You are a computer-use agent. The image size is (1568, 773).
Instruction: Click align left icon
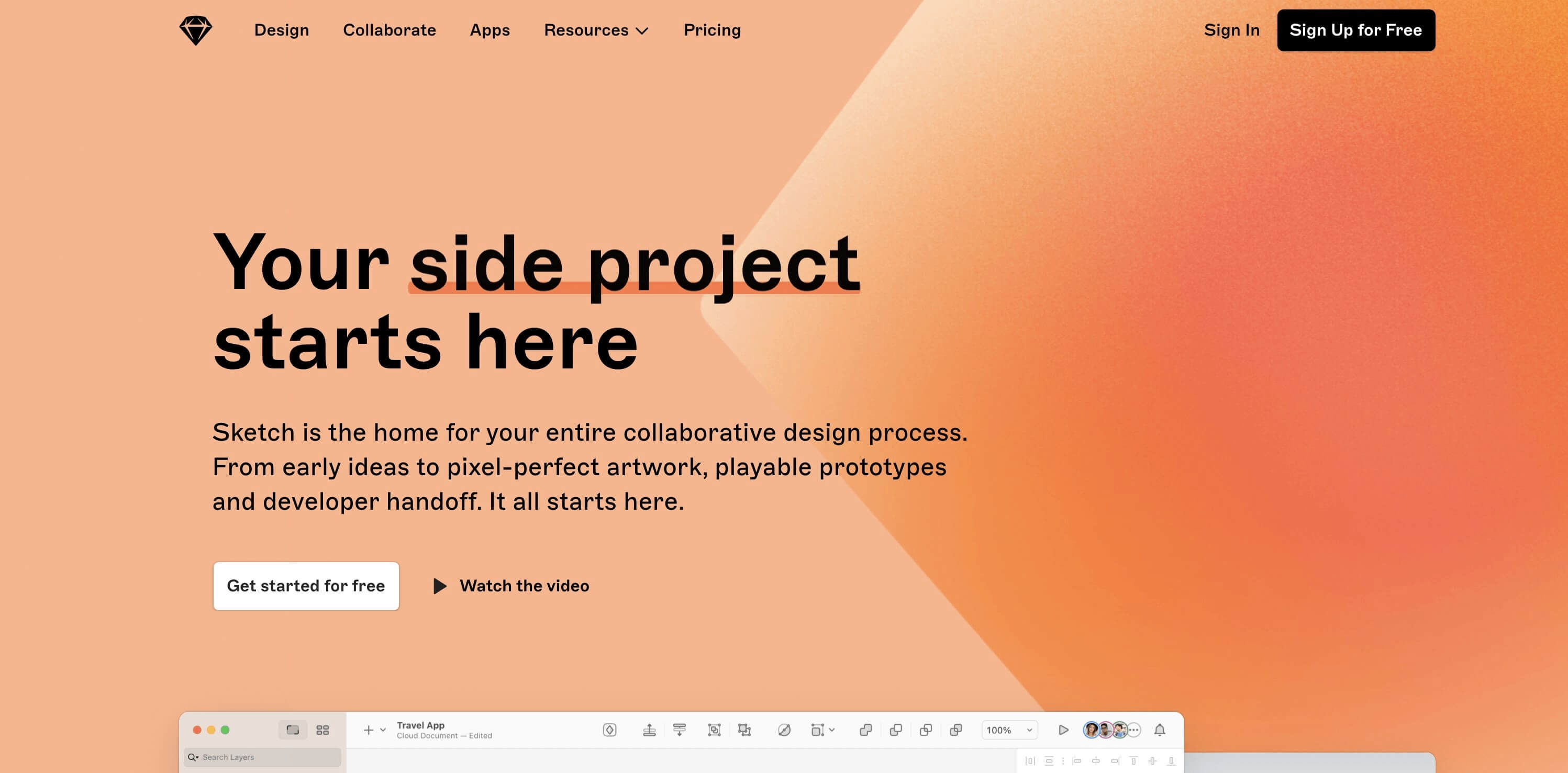(1076, 761)
